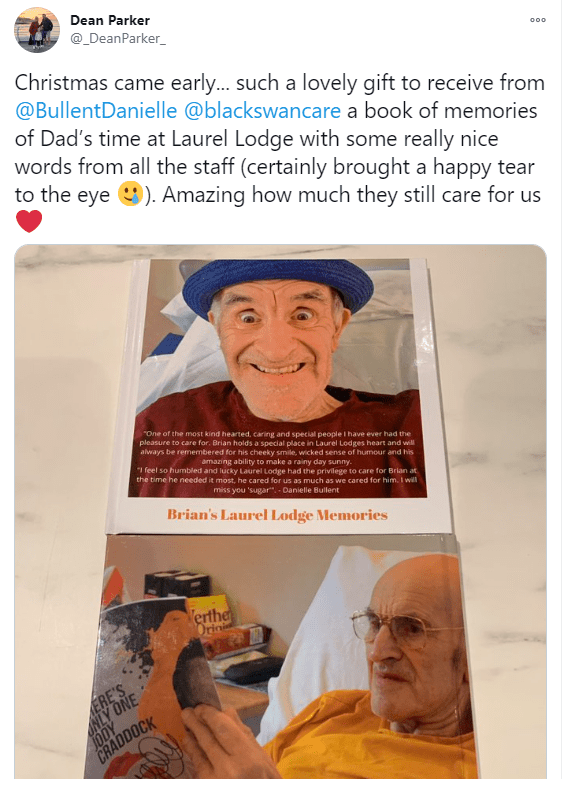This screenshot has height=796, width=562.
Task: Click the crying smile emoji
Action: point(130,194)
